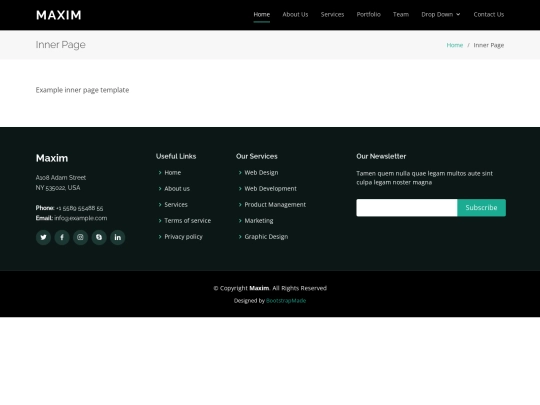The height and width of the screenshot is (405, 540).
Task: Open Portfolio in the top navigation
Action: click(x=368, y=14)
